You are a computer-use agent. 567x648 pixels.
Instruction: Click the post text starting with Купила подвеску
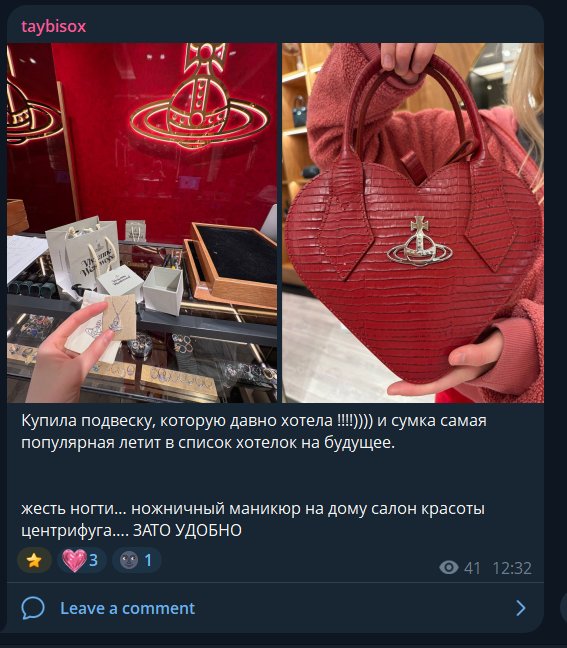click(254, 431)
